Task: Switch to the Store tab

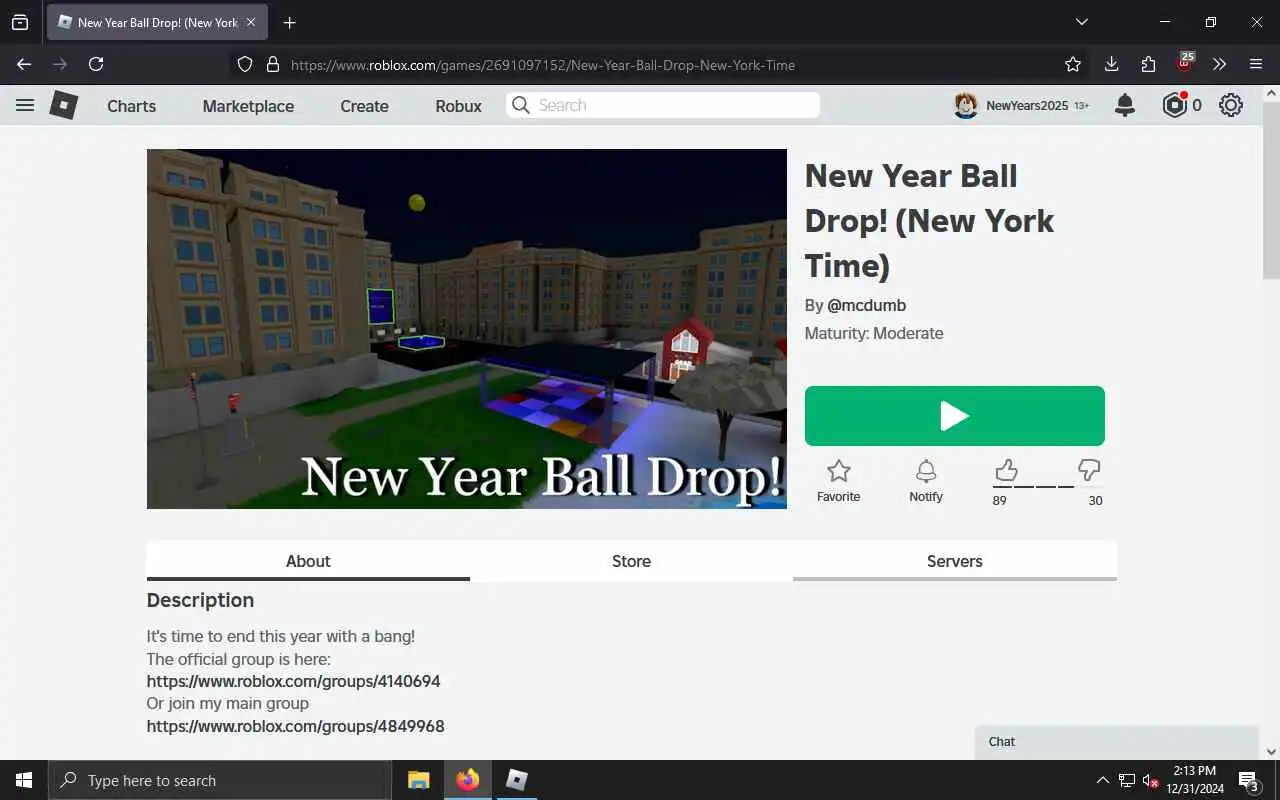Action: [631, 561]
